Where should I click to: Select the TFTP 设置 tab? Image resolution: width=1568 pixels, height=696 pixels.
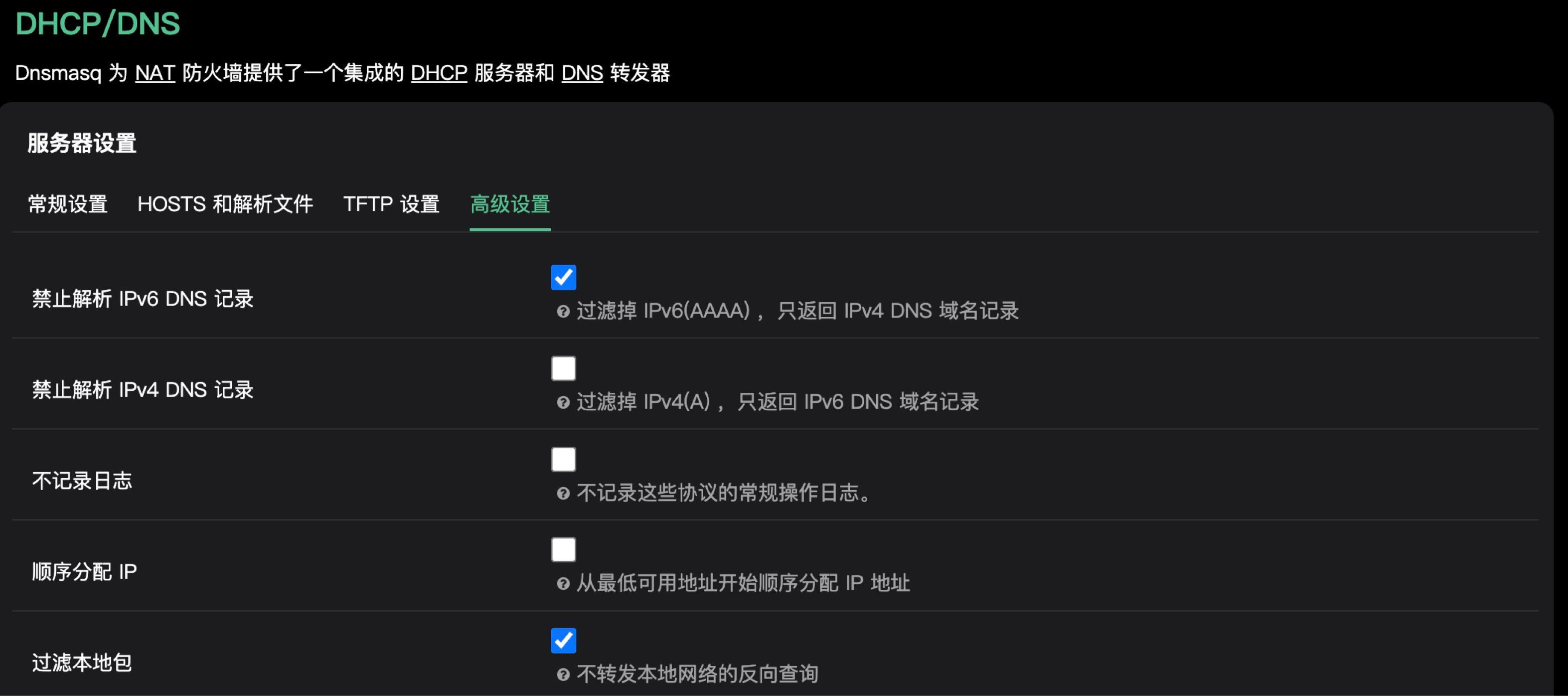pos(391,204)
